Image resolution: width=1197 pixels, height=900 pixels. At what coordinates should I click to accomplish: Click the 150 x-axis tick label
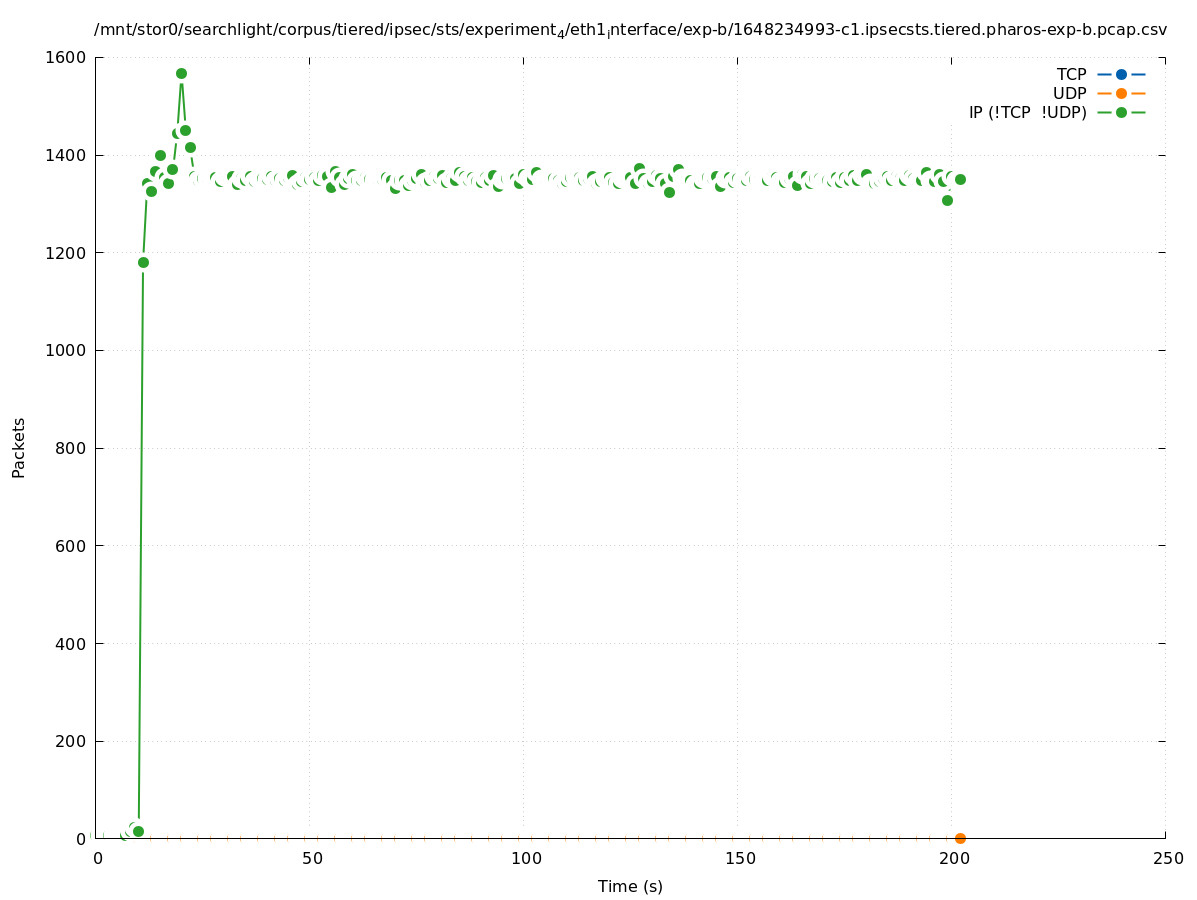tap(739, 859)
